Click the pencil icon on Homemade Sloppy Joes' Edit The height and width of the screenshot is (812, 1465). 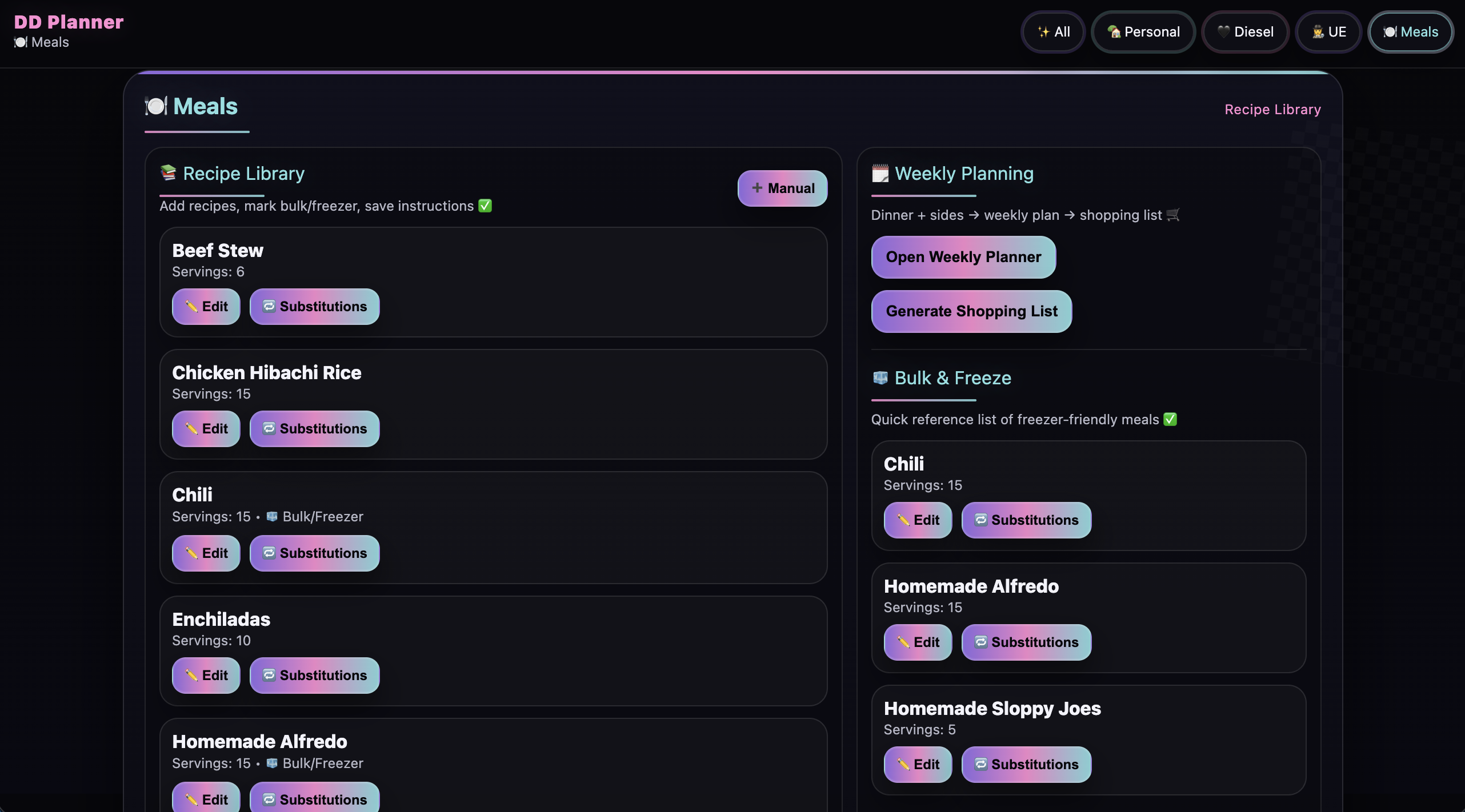pos(903,765)
